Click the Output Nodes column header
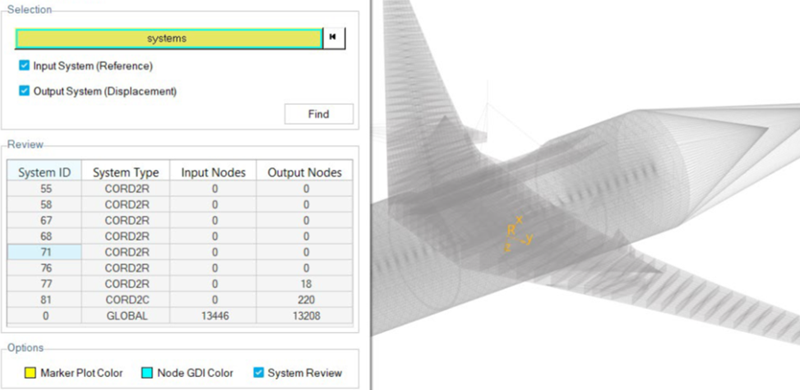The width and height of the screenshot is (800, 390). pos(305,173)
